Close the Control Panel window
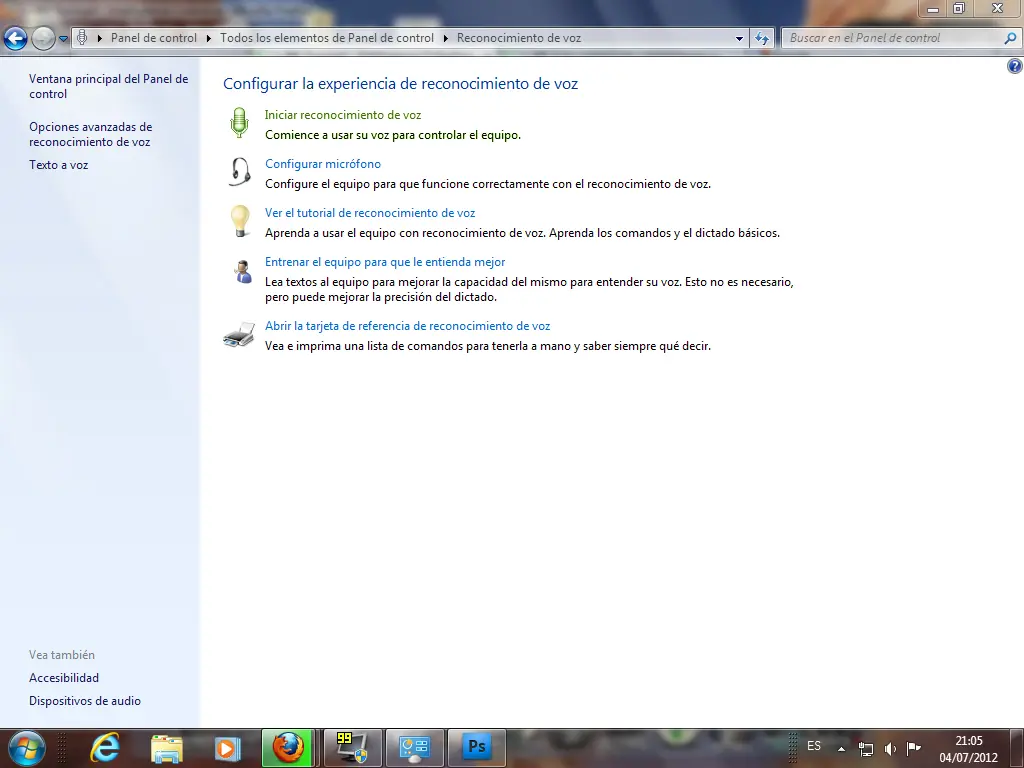 coord(997,8)
